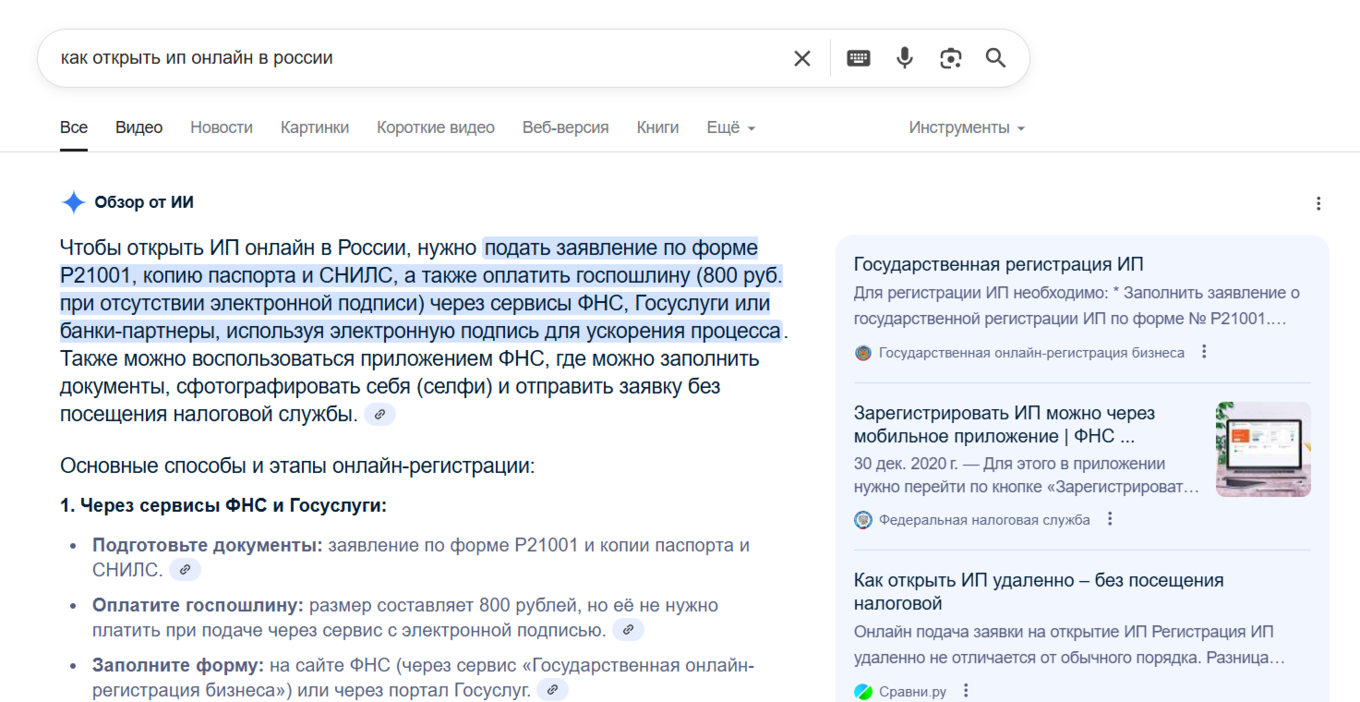Image resolution: width=1360 pixels, height=702 pixels.
Task: Switch to the 'Книги' tab
Action: (658, 128)
